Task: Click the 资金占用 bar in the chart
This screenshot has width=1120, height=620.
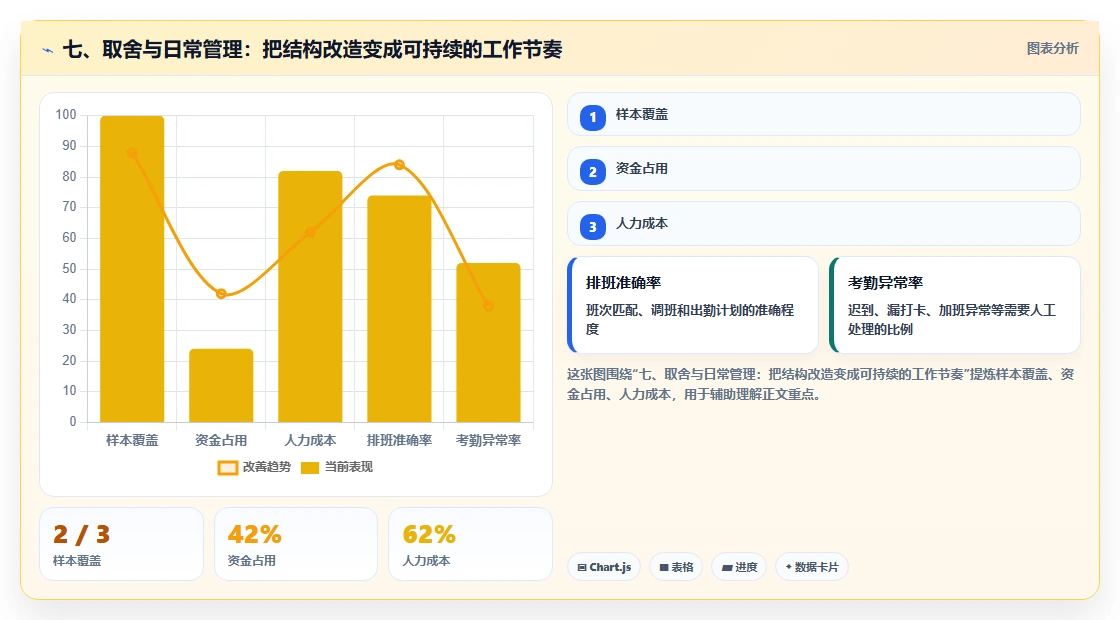Action: (x=221, y=386)
